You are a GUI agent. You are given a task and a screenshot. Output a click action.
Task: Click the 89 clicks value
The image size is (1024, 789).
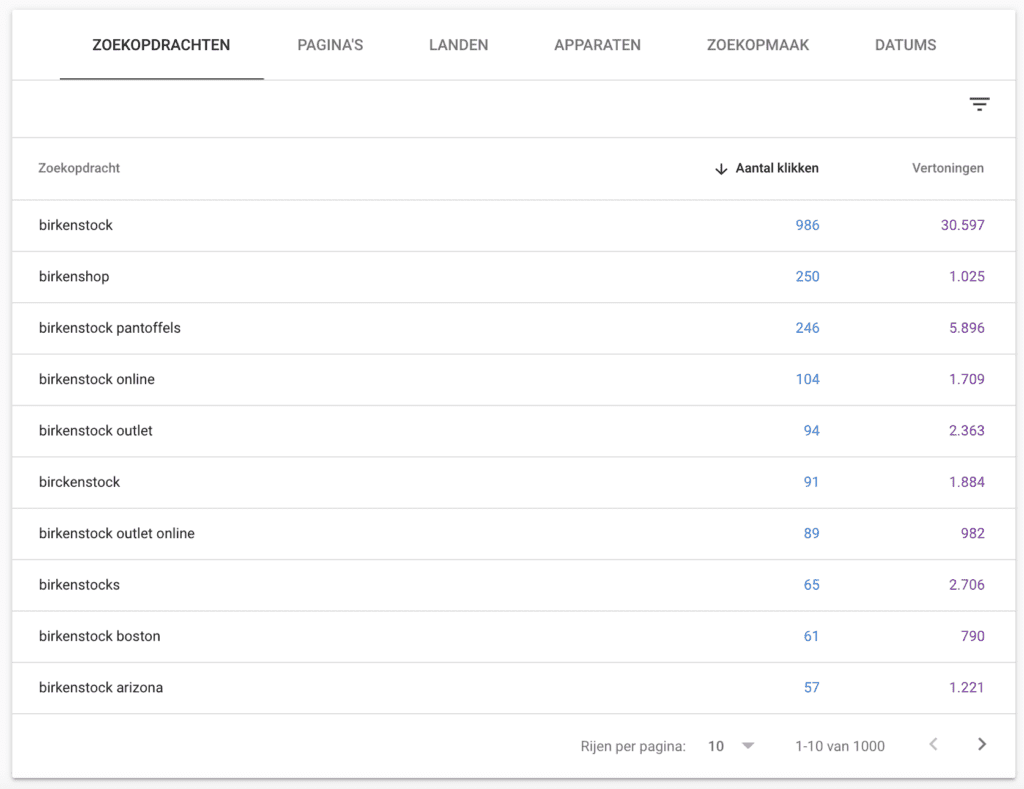811,533
